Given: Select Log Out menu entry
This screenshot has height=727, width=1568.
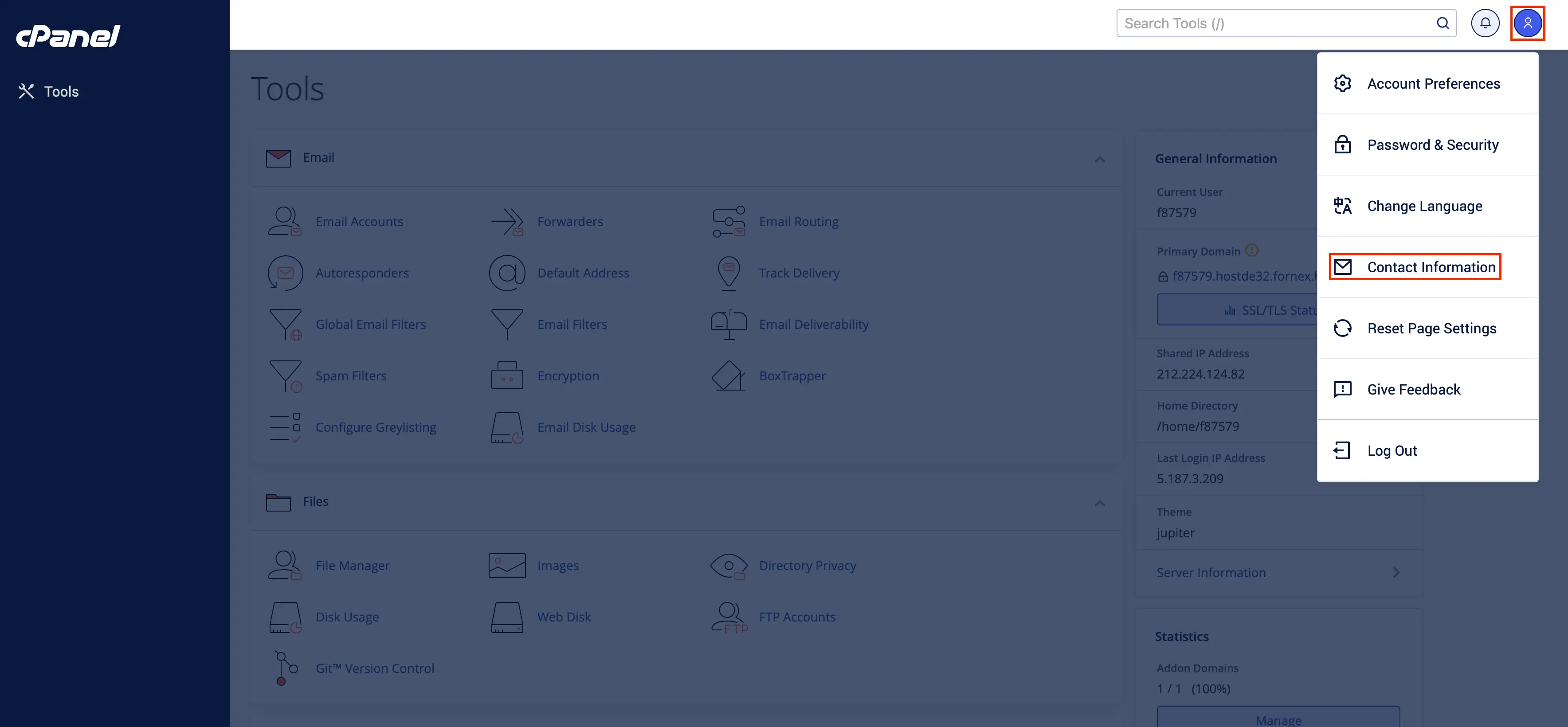Looking at the screenshot, I should (1392, 451).
